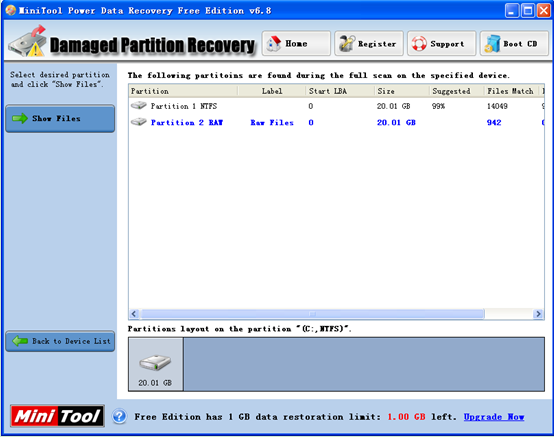Click the blue empty partition layout bar
554x437 pixels.
coord(364,364)
